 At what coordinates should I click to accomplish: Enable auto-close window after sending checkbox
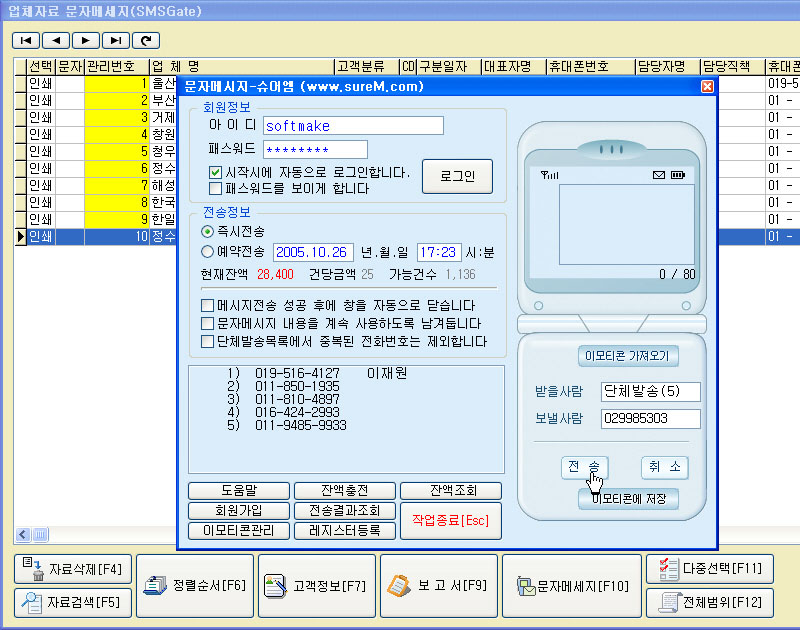click(x=207, y=306)
